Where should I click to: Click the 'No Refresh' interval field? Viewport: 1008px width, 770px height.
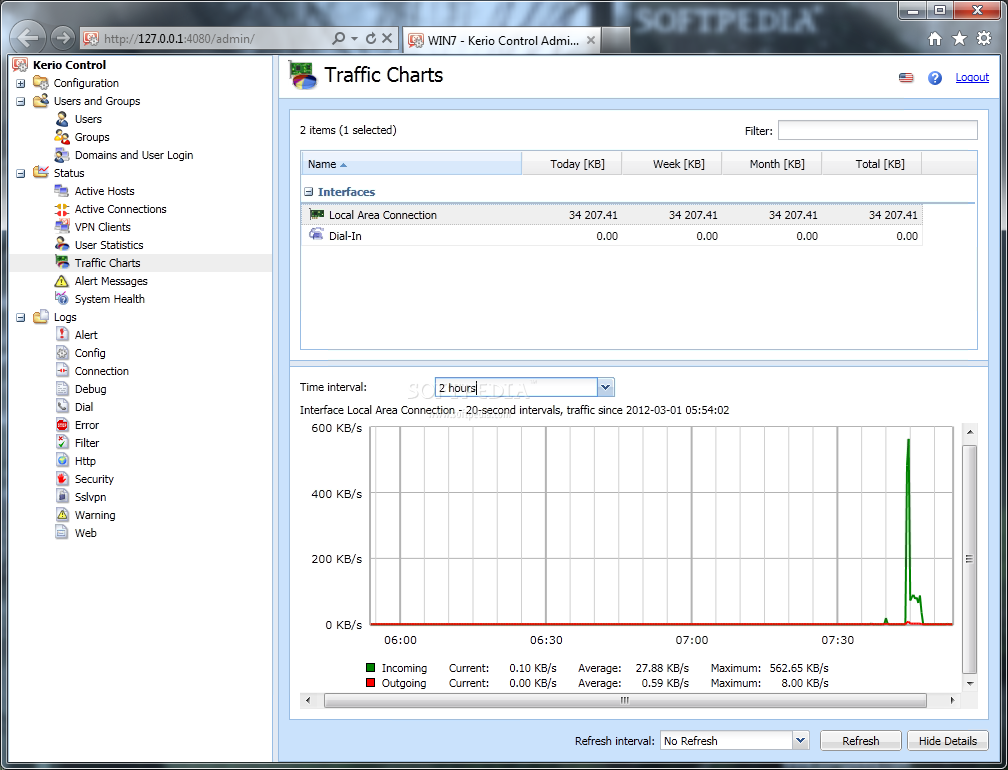[x=726, y=740]
